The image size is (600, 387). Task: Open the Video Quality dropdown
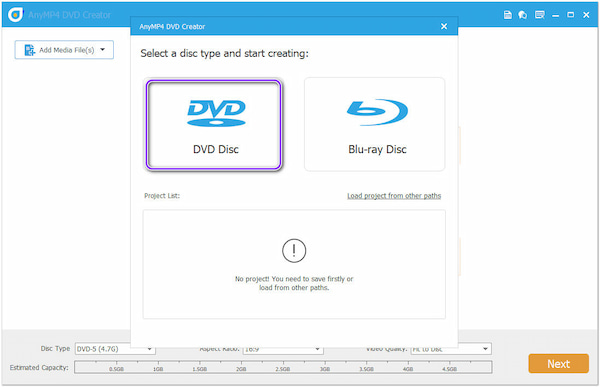point(451,349)
